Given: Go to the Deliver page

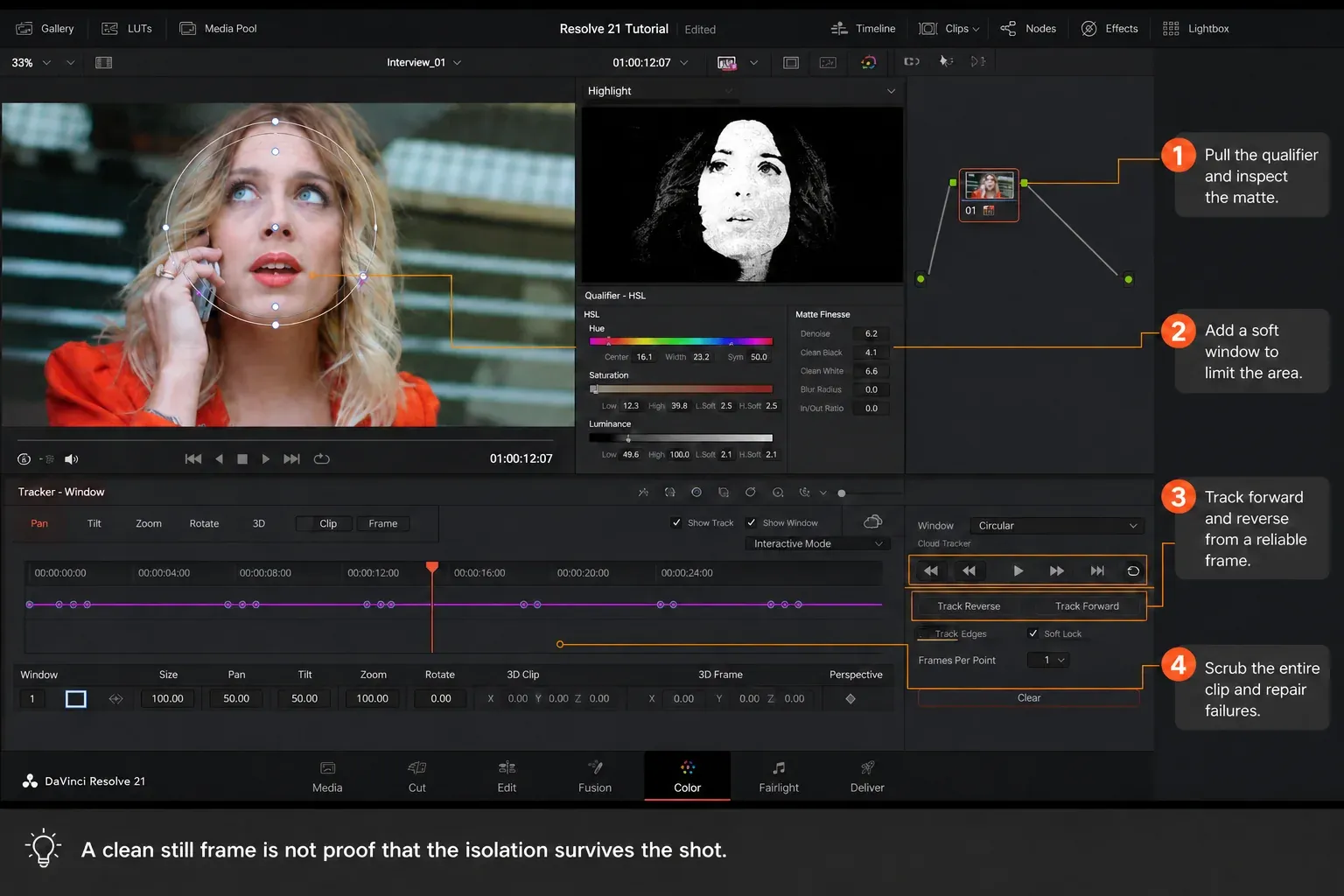Looking at the screenshot, I should [x=867, y=776].
